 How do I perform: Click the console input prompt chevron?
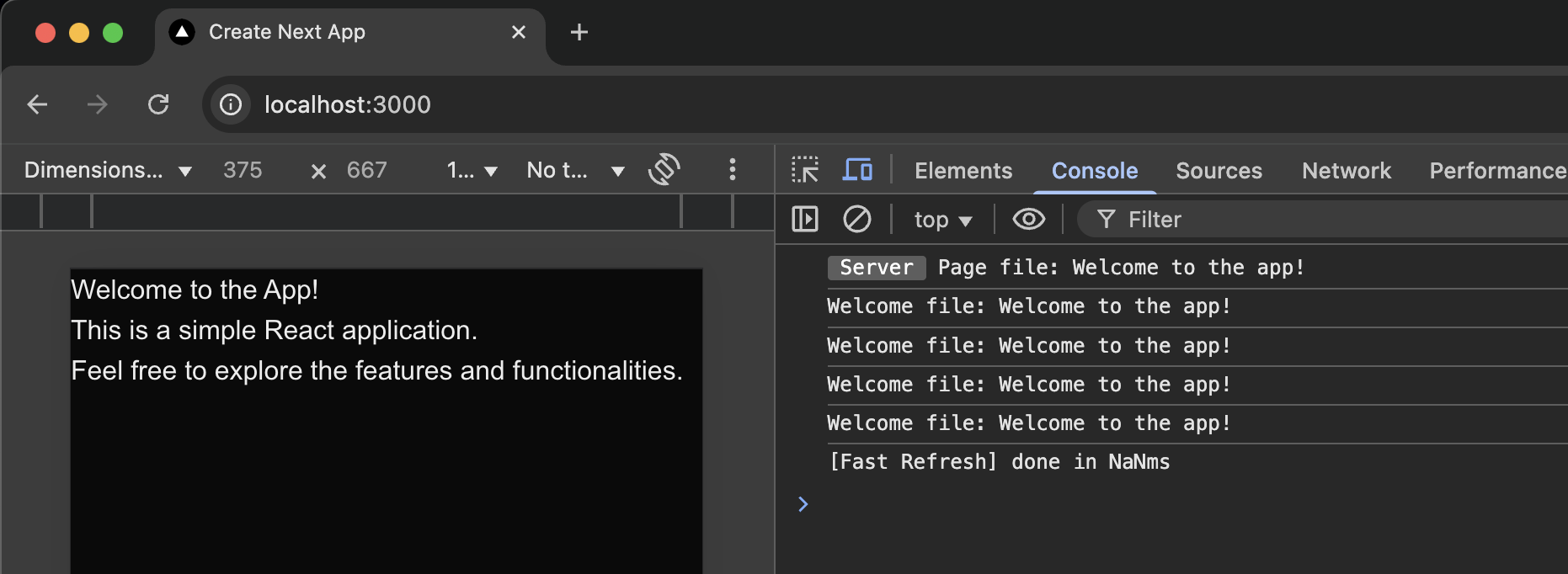pos(803,504)
